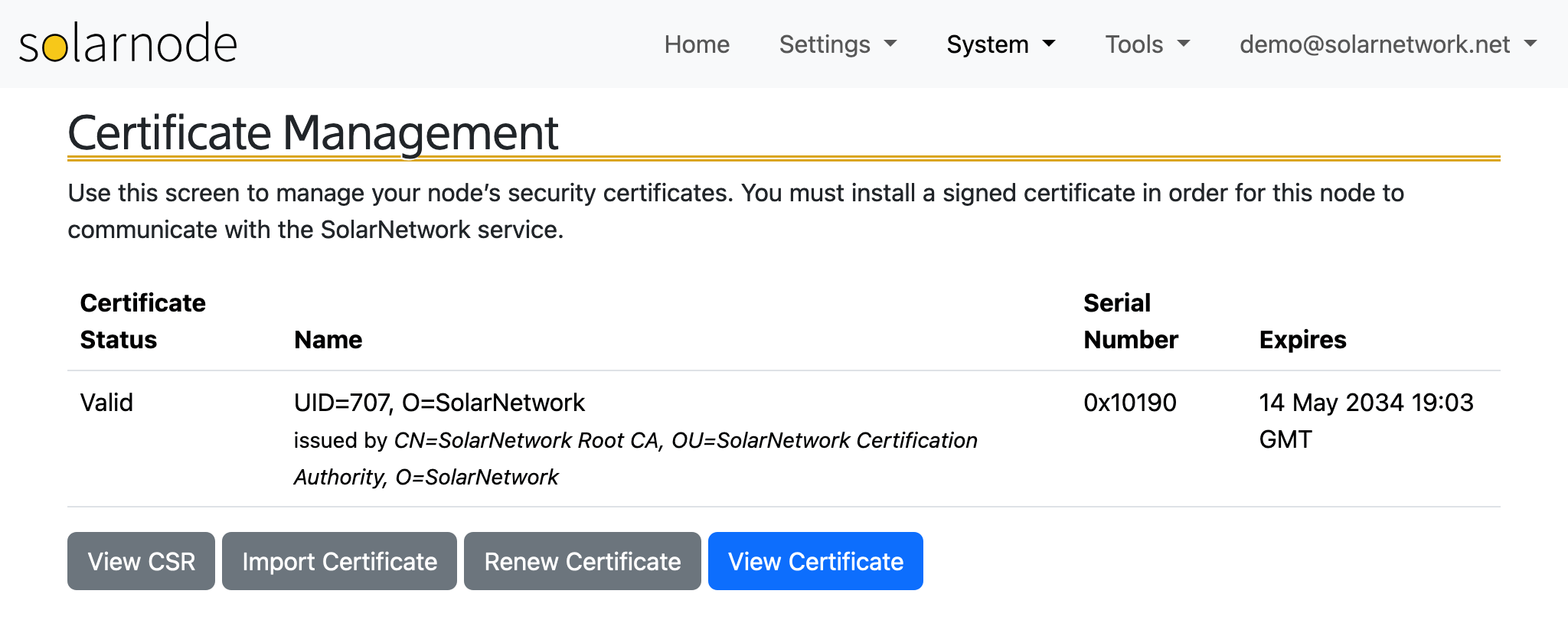Click the Valid status cell
Viewport: 1568px width, 620px height.
coord(106,403)
